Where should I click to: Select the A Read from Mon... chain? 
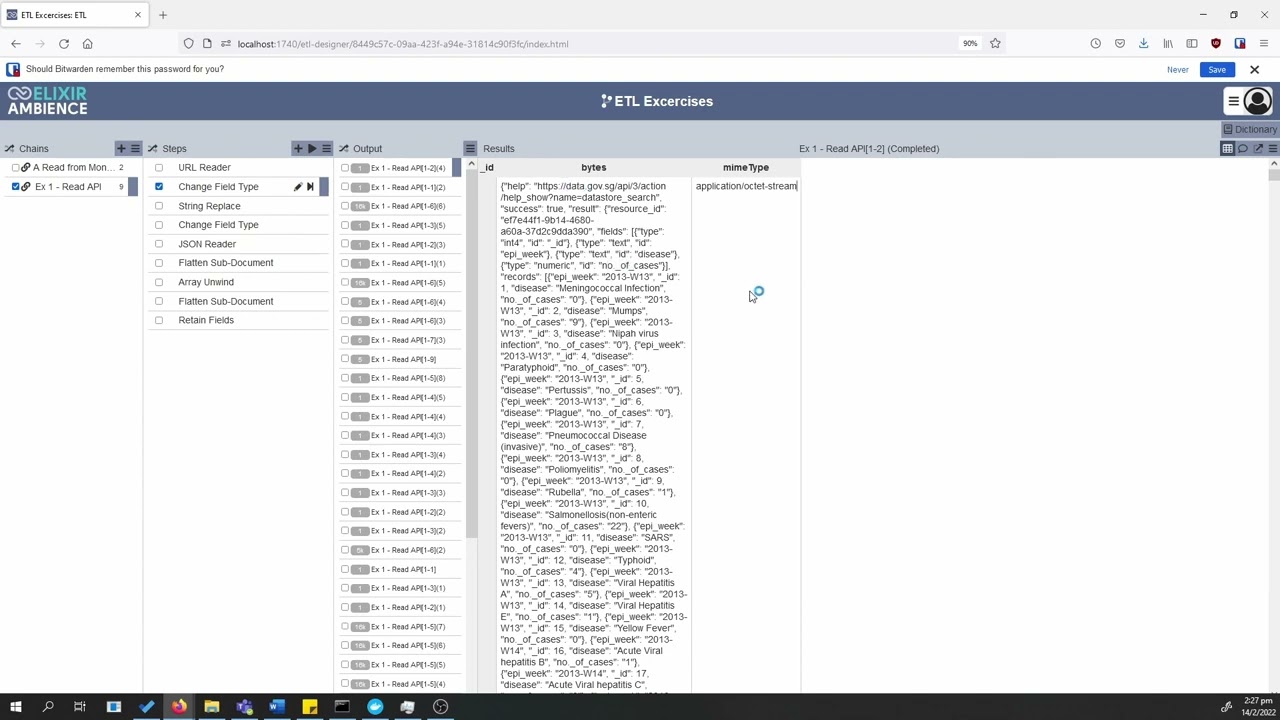pos(73,168)
